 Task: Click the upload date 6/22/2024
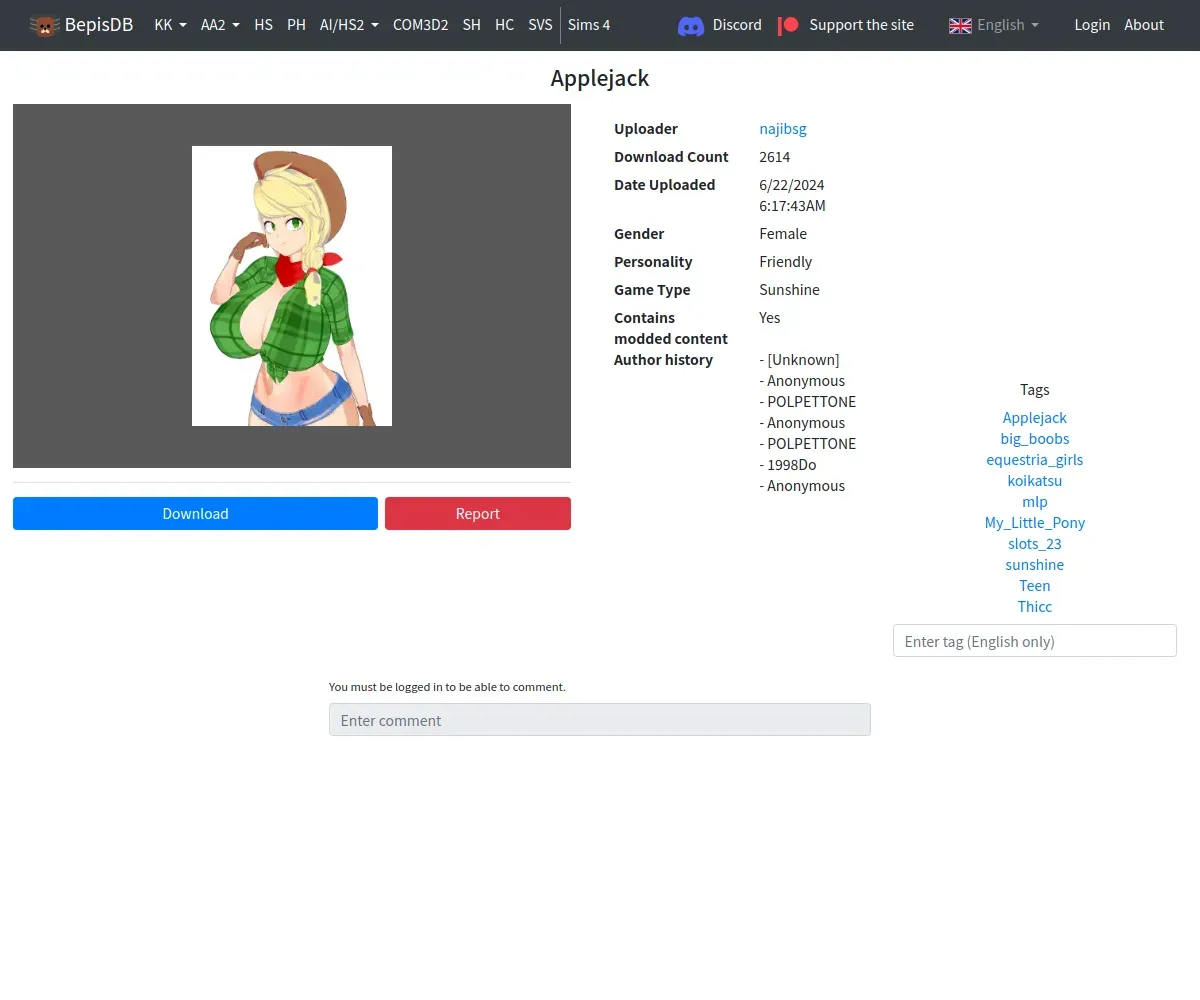click(x=792, y=185)
